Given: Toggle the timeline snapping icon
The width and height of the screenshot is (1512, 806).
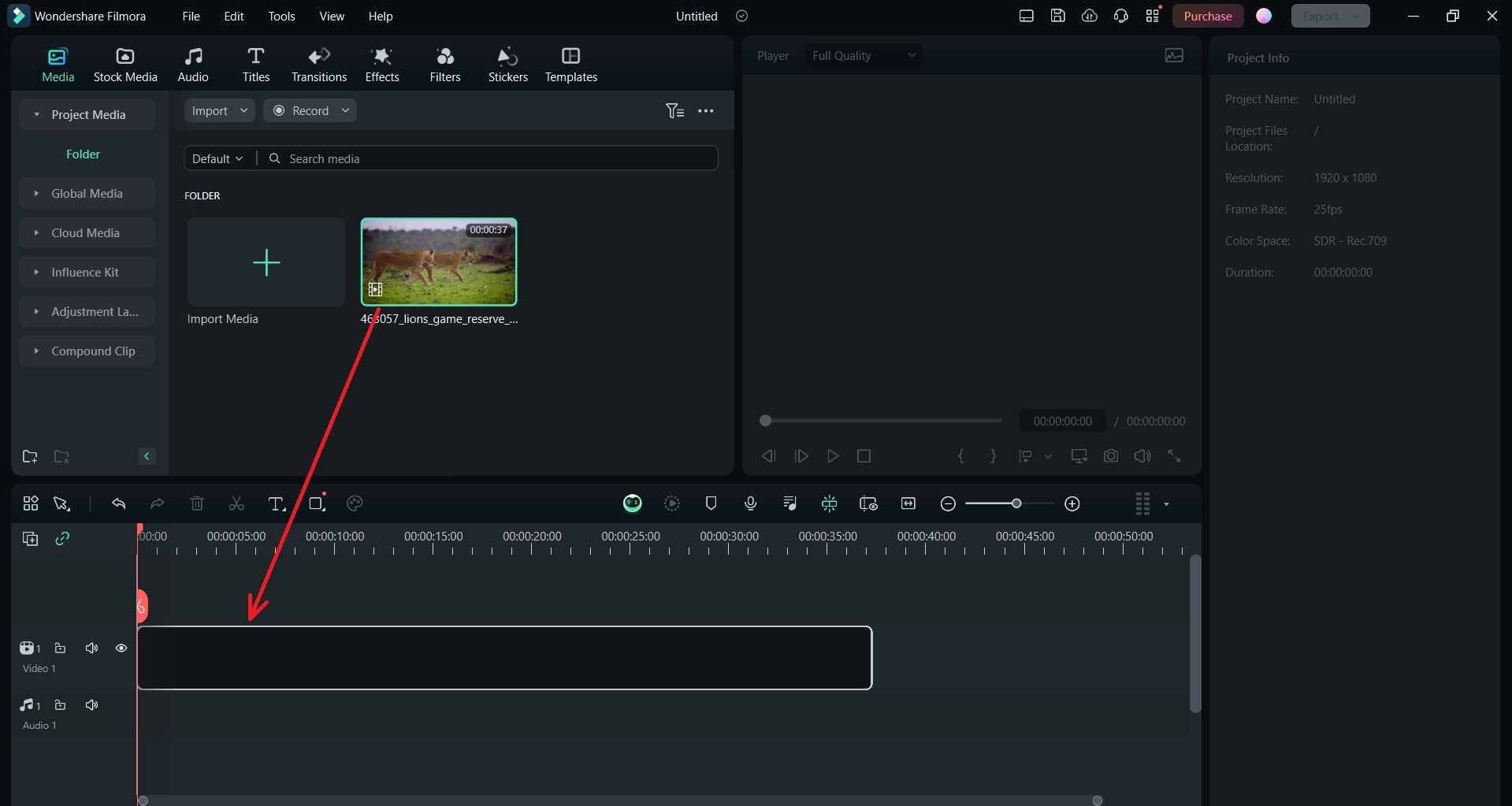Looking at the screenshot, I should click(829, 503).
